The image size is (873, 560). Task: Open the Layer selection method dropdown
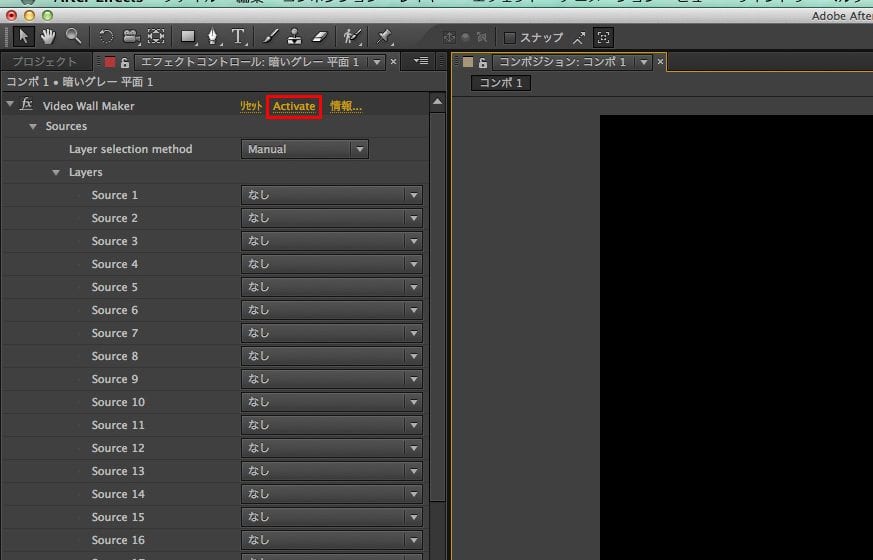coord(305,149)
